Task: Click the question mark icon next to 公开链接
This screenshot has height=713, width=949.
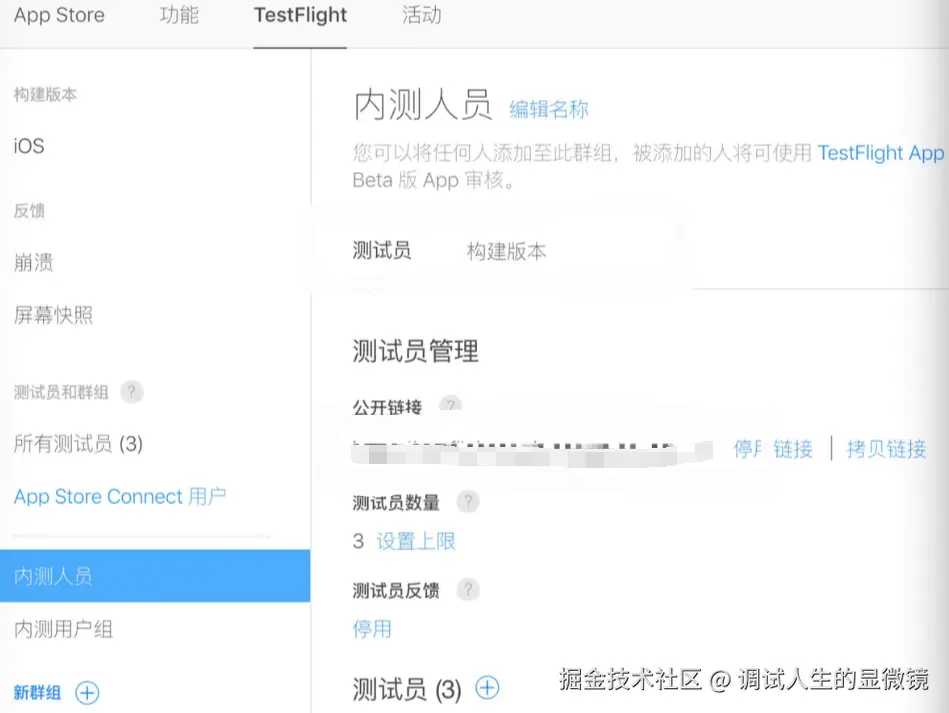Action: (450, 406)
